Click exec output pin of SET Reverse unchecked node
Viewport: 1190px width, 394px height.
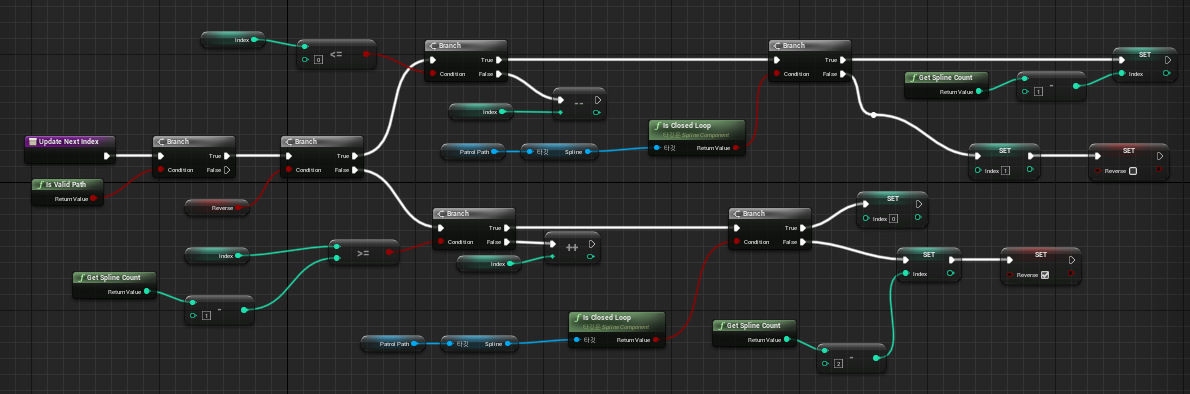pos(1159,156)
